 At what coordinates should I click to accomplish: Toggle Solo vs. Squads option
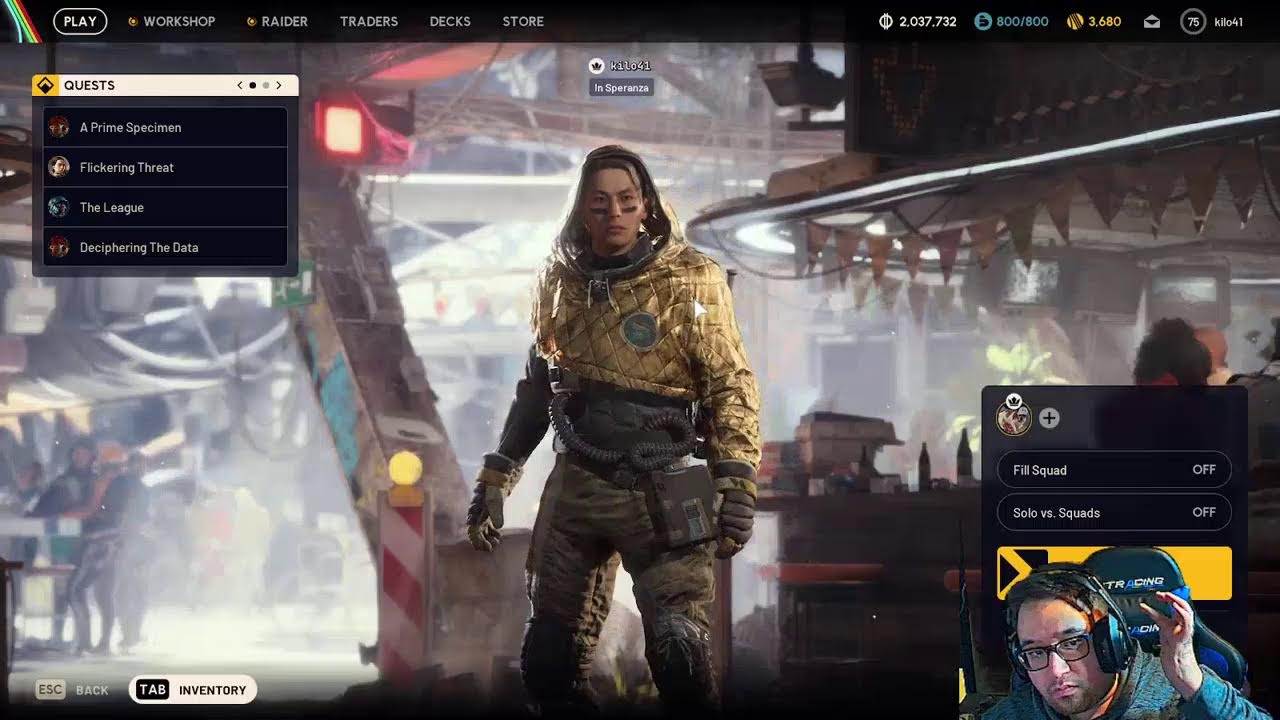pyautogui.click(x=1114, y=513)
